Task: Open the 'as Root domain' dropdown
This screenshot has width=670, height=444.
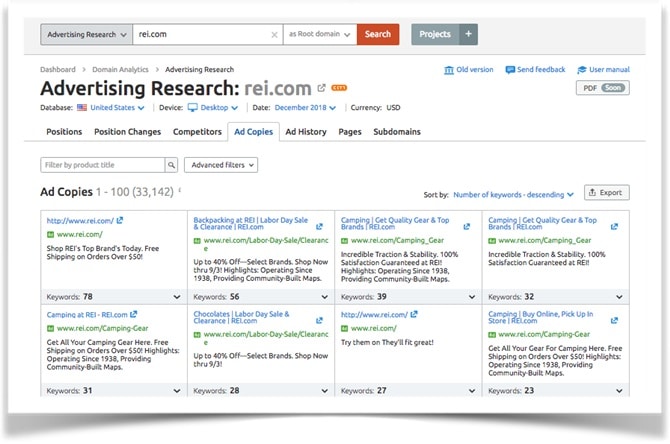Action: 320,34
